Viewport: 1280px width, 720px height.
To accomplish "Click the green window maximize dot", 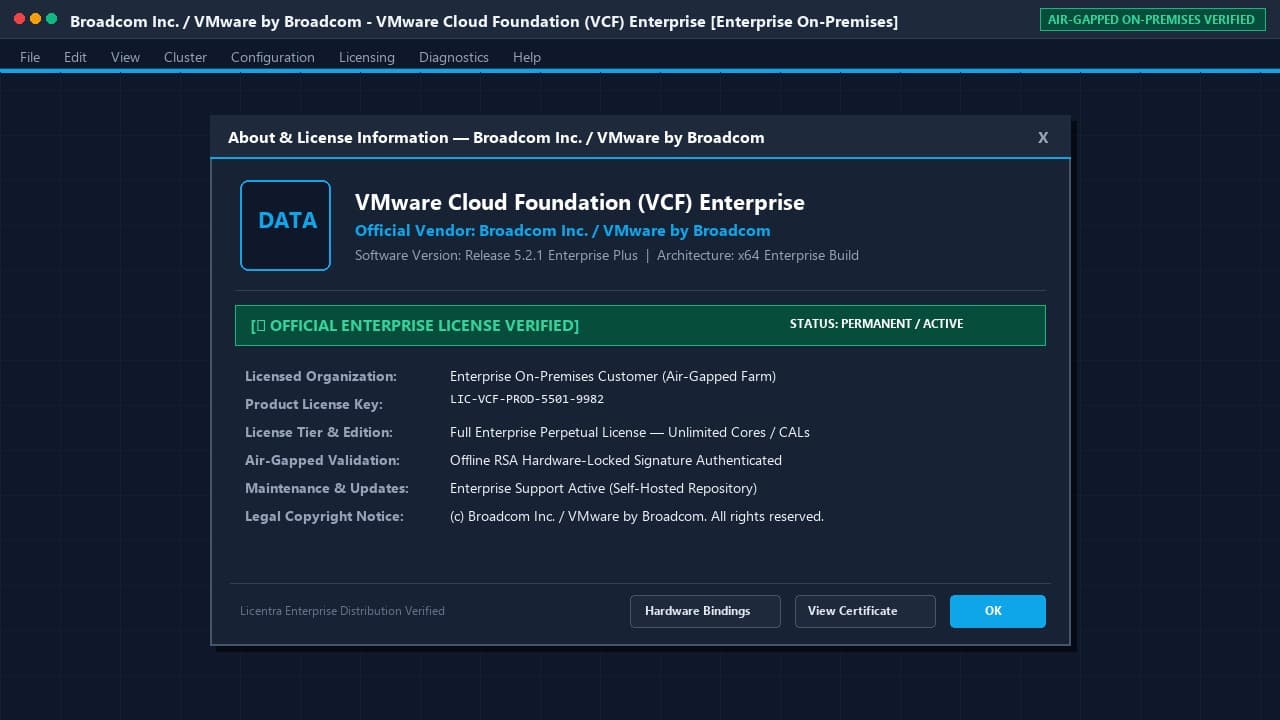I will [52, 19].
